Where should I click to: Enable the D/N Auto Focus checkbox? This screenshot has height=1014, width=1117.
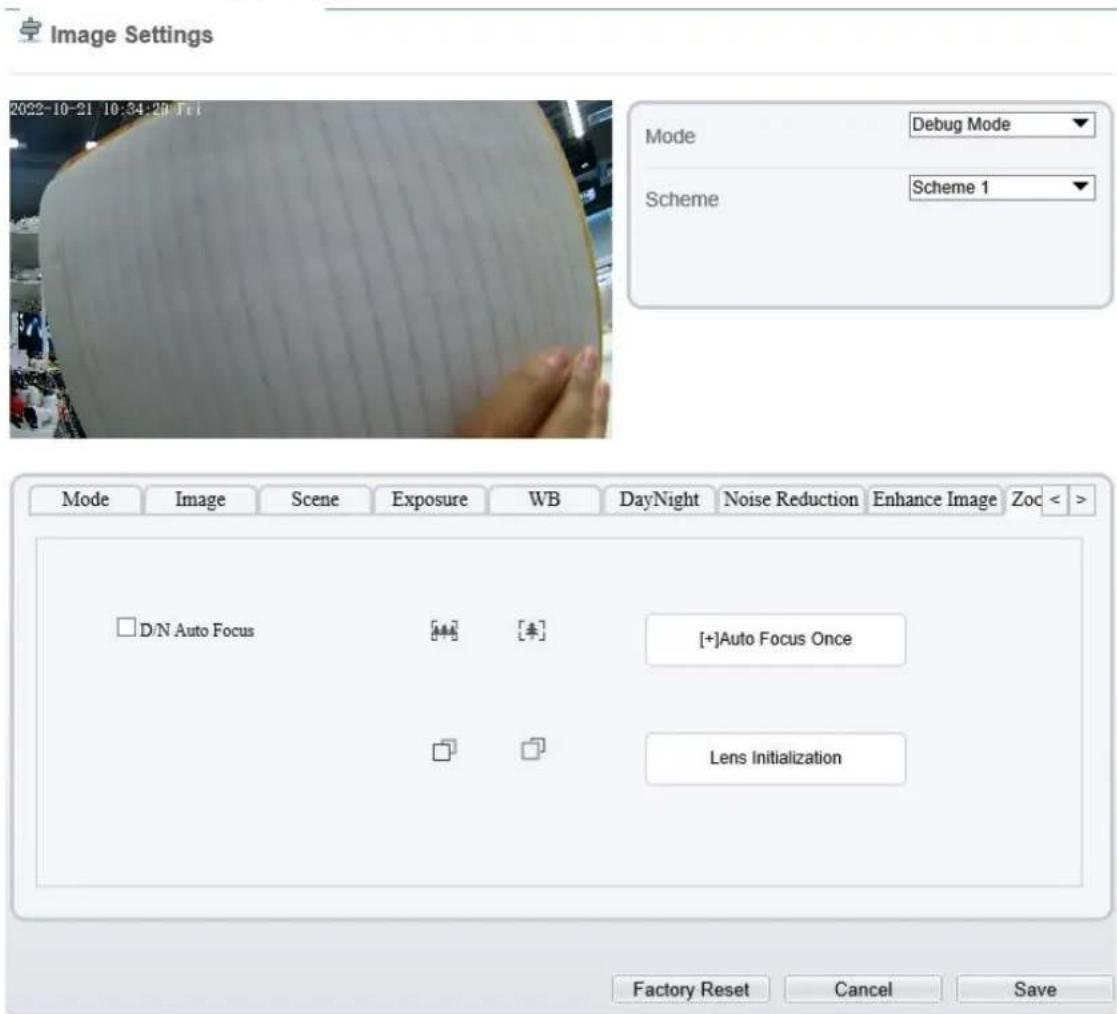pos(126,627)
